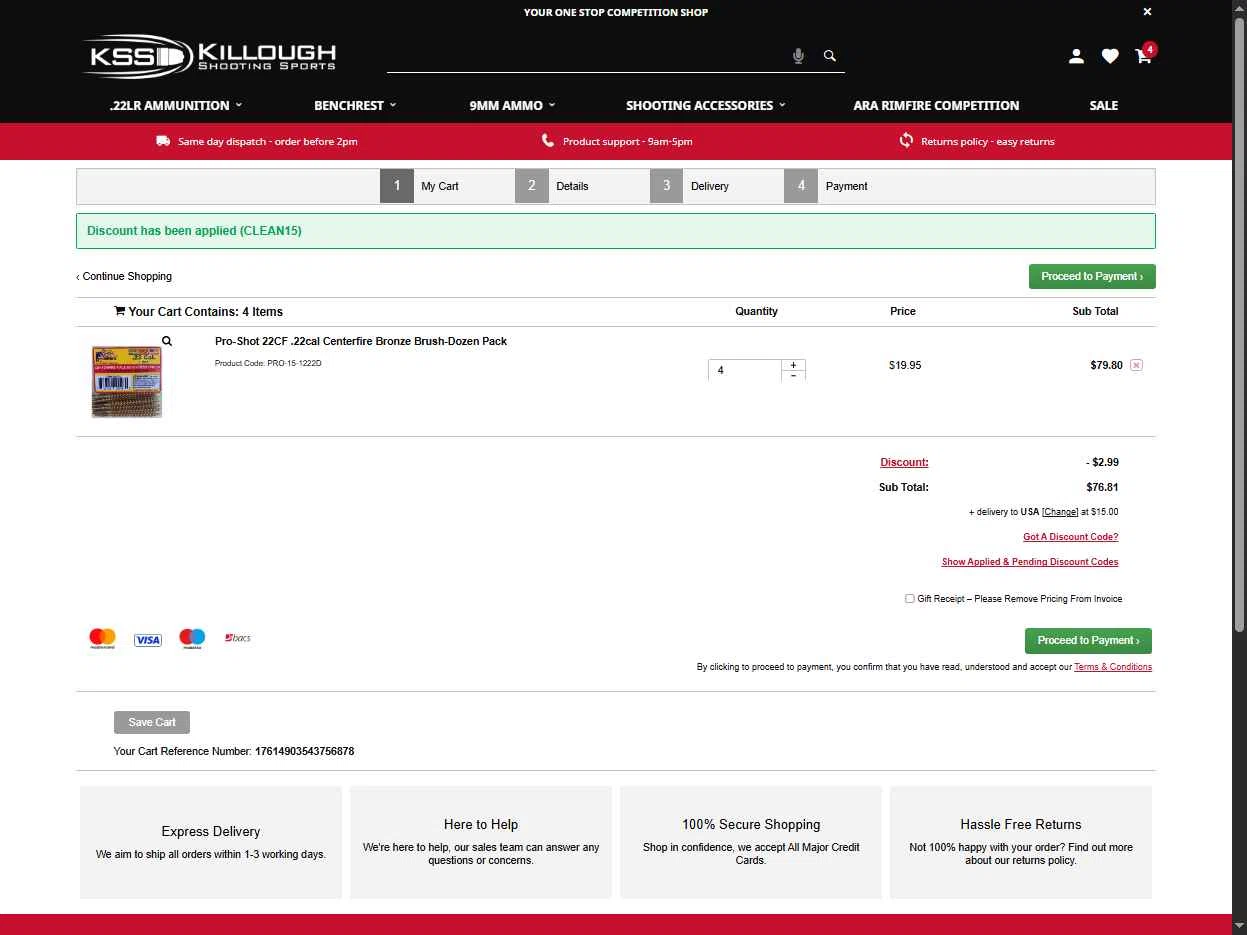The height and width of the screenshot is (935, 1247).
Task: Click the quantity input field
Action: [745, 370]
